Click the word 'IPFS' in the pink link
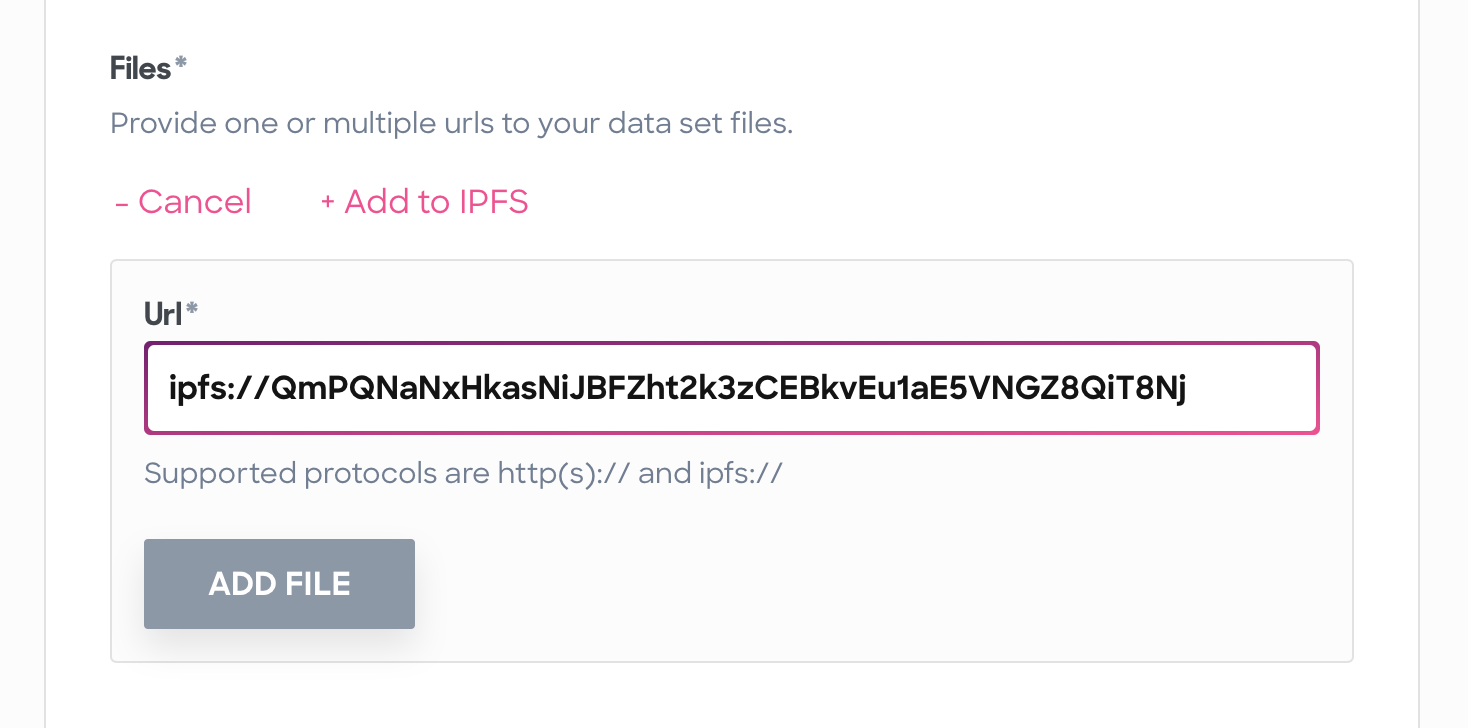1468x728 pixels. click(x=493, y=202)
